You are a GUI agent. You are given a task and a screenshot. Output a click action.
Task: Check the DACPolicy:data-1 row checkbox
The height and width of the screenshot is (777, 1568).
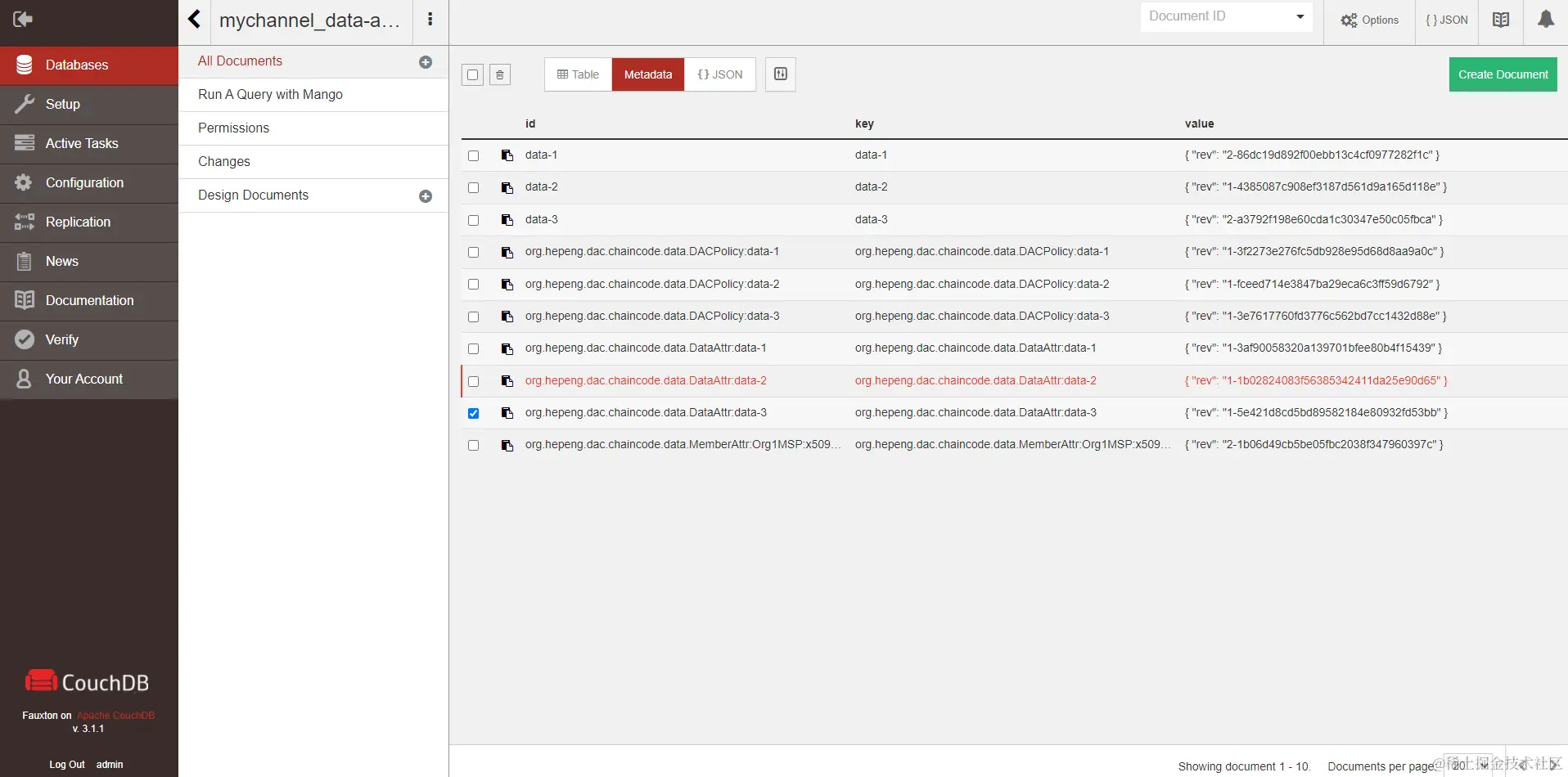click(x=473, y=252)
